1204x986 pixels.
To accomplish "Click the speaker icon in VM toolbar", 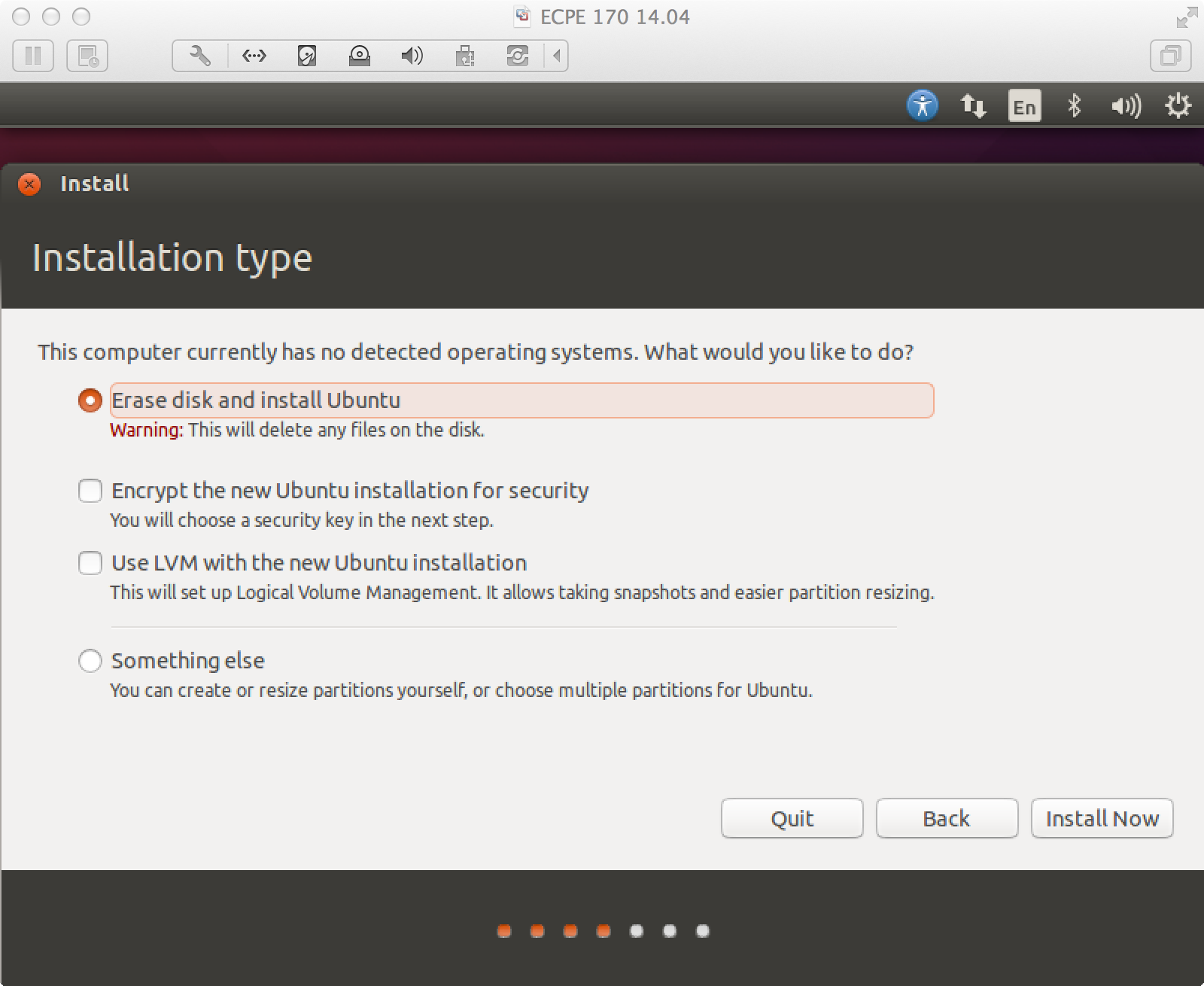I will coord(411,56).
